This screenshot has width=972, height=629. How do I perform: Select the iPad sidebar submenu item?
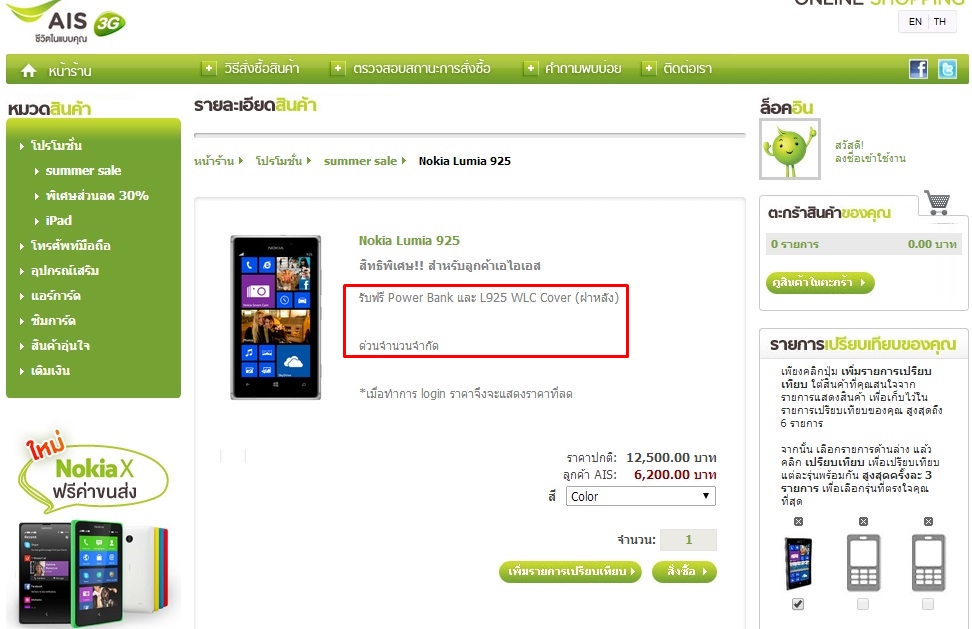(x=58, y=221)
